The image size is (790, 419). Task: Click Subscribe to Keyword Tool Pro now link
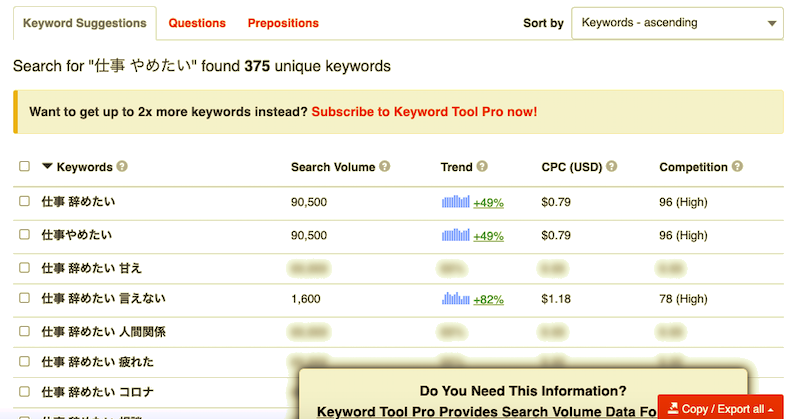click(x=424, y=112)
